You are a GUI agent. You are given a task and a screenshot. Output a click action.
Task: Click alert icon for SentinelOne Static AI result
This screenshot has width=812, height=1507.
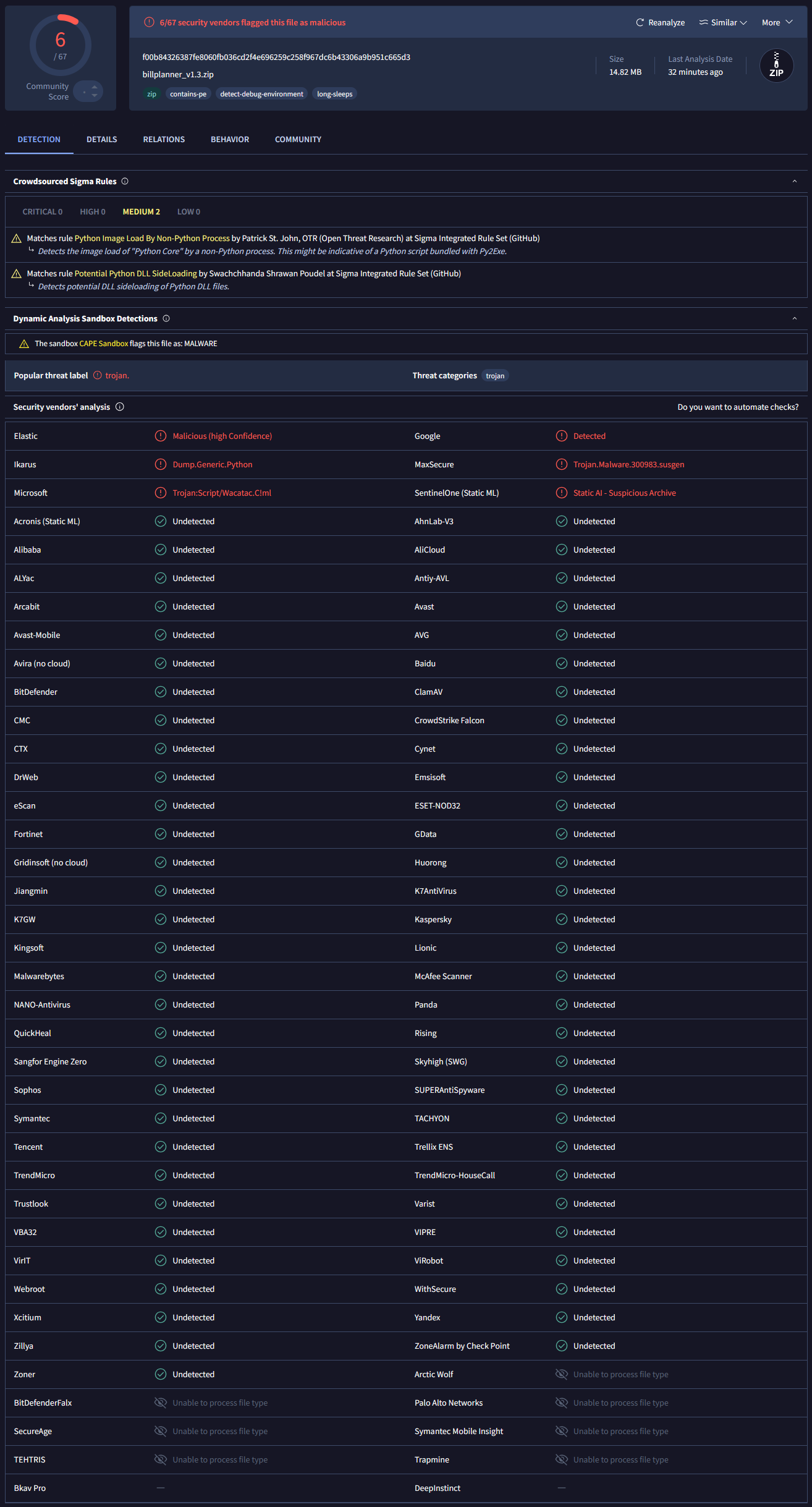tap(562, 493)
